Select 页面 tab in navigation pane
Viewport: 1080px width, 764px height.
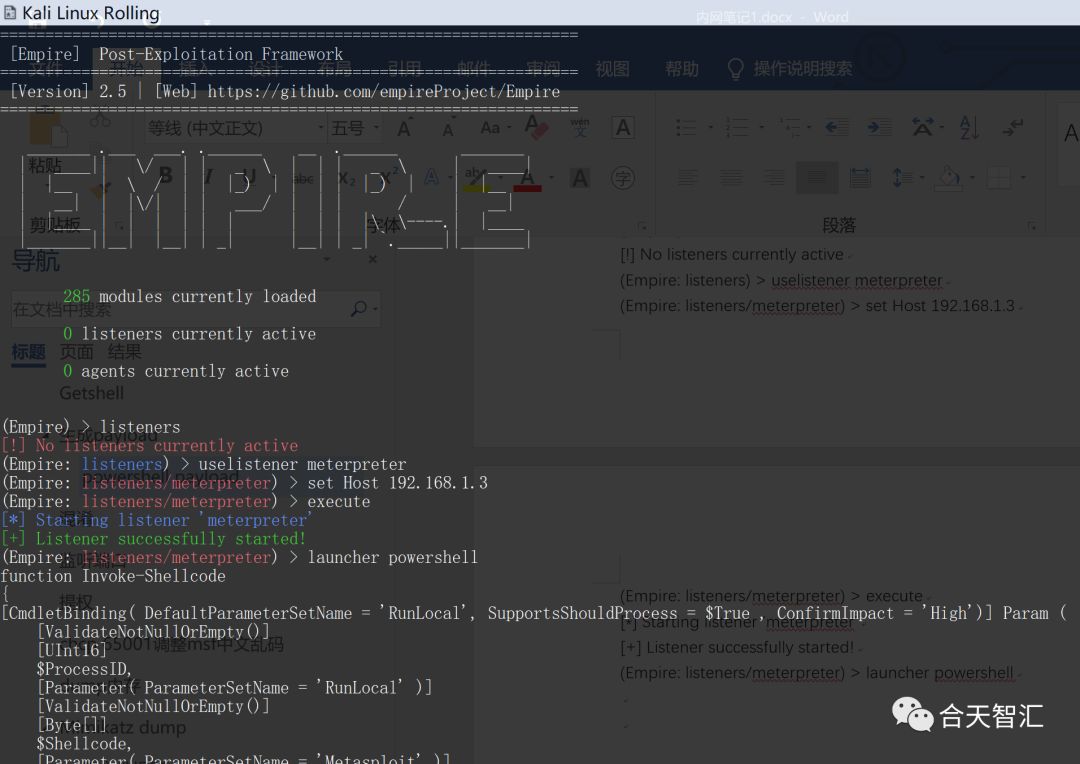(x=76, y=352)
